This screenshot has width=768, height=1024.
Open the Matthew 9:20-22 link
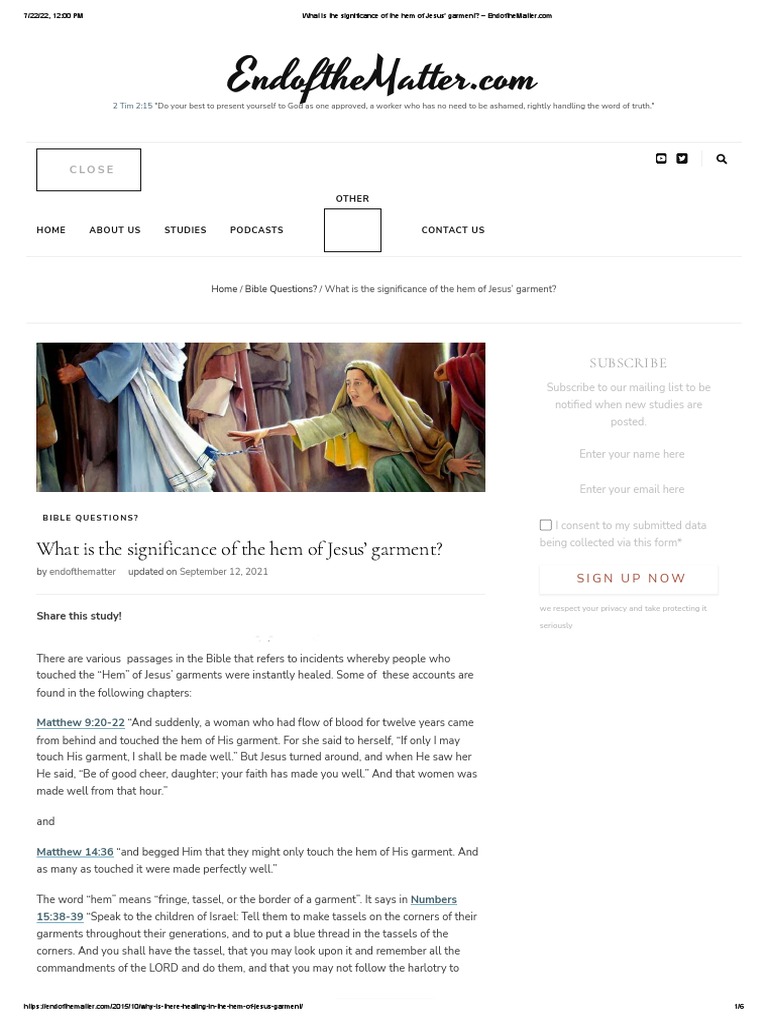point(80,722)
